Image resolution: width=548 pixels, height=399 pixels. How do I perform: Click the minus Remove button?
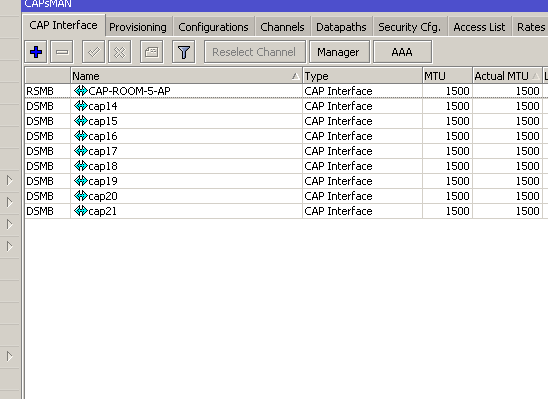[x=62, y=52]
